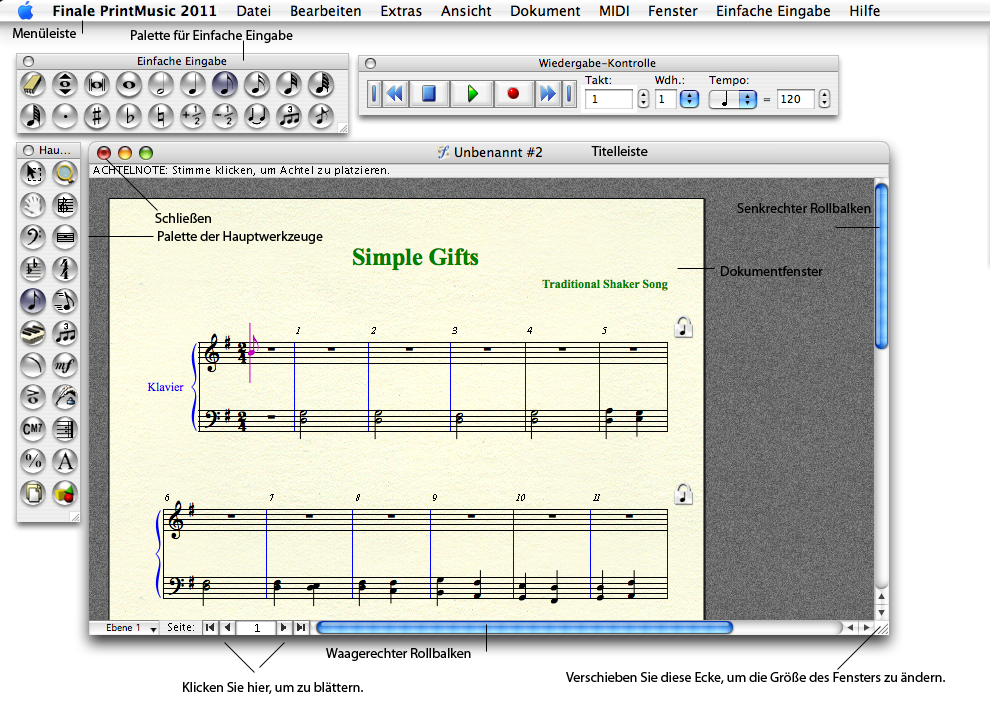Open the Wdh. dropdown in Wiedergabe-Kontrolle
This screenshot has height=716, width=990.
coord(689,99)
